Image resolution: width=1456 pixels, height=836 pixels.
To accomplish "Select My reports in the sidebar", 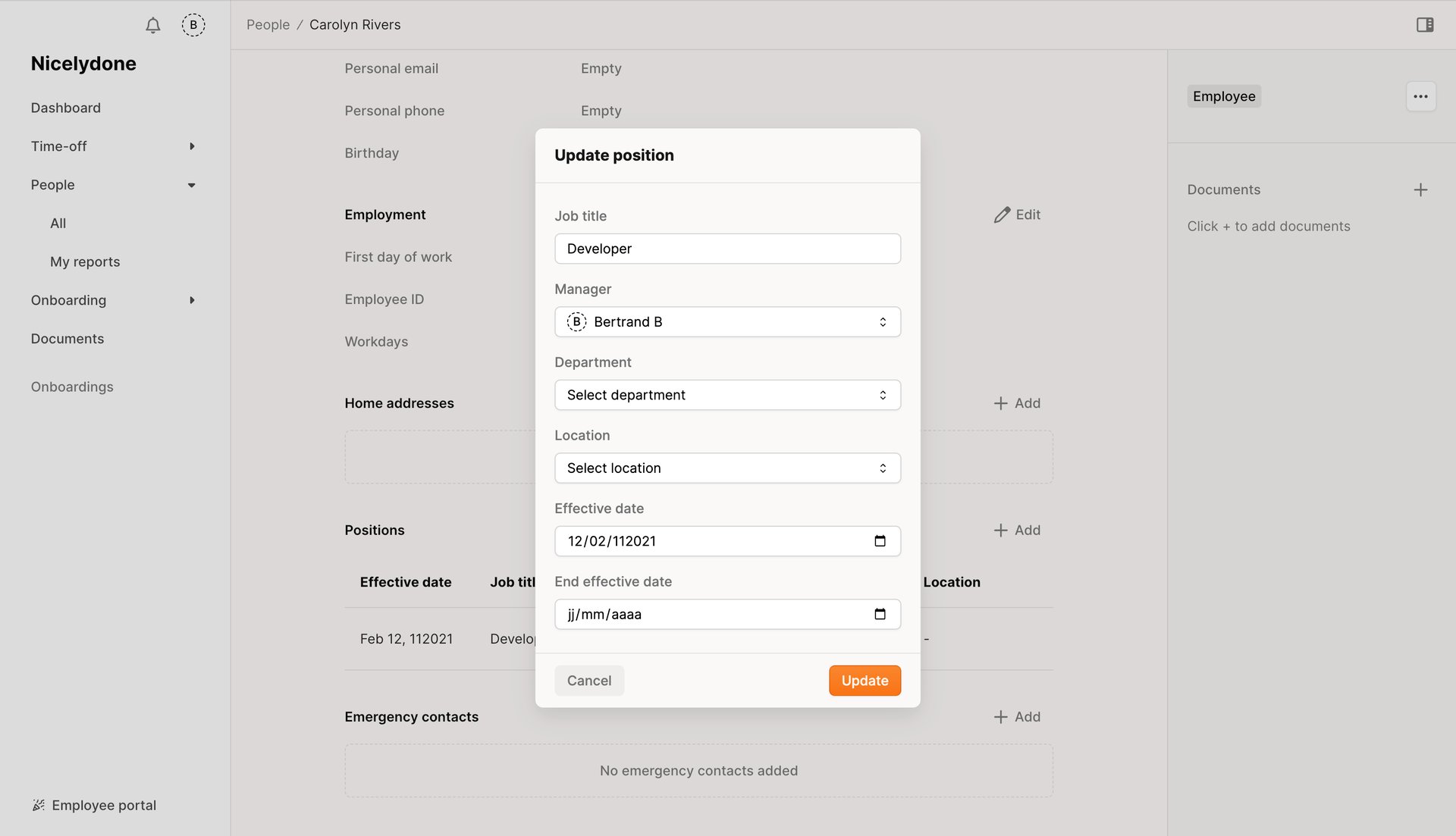I will click(85, 261).
